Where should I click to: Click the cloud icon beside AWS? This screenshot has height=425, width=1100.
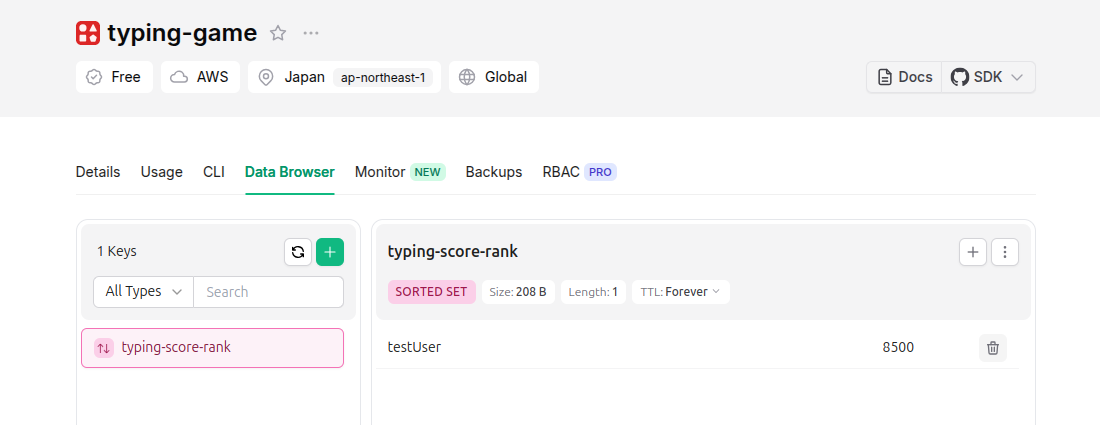point(179,77)
